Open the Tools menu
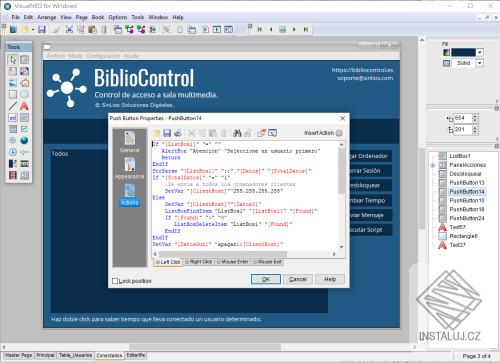 pyautogui.click(x=138, y=17)
